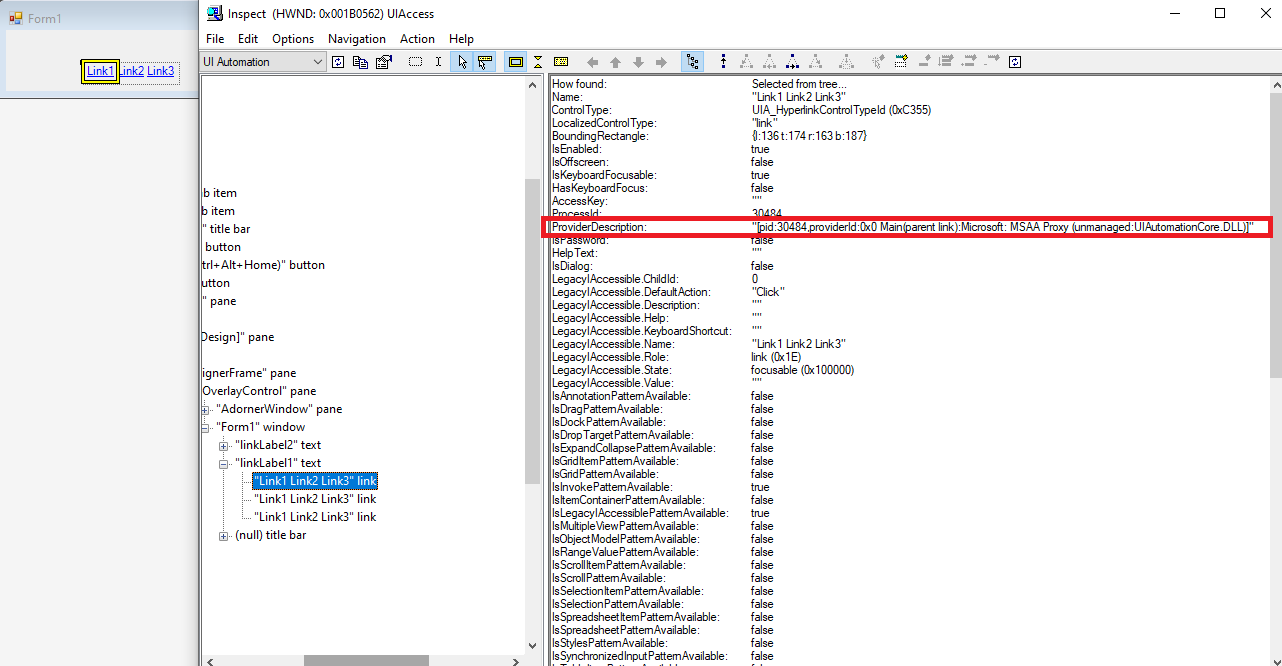
Task: Collapse the "Form1" window node
Action: coord(206,427)
